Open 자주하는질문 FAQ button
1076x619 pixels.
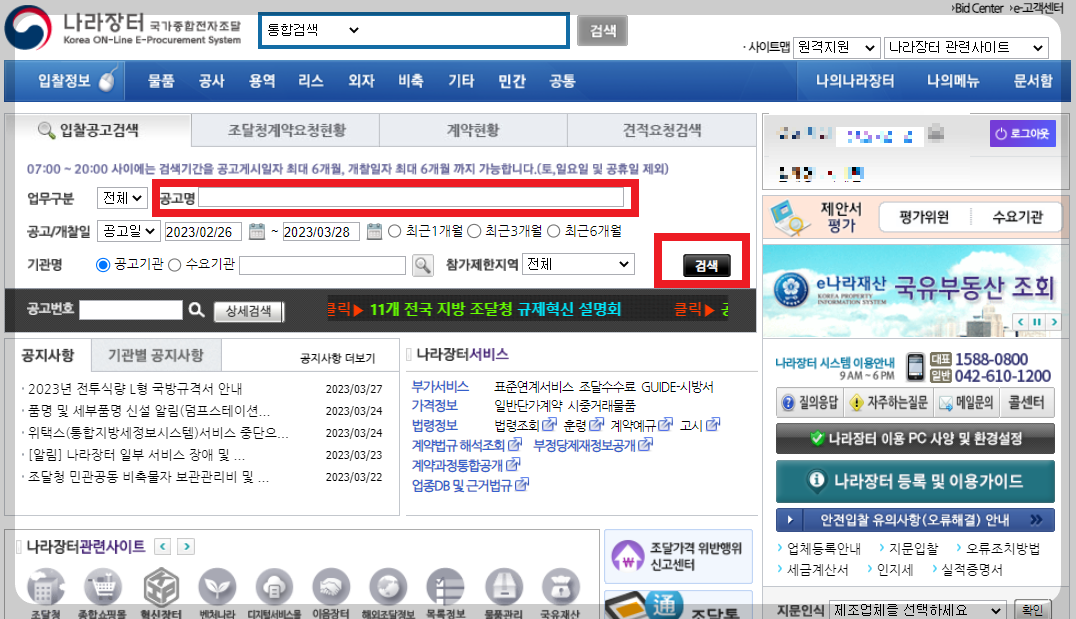[x=888, y=403]
